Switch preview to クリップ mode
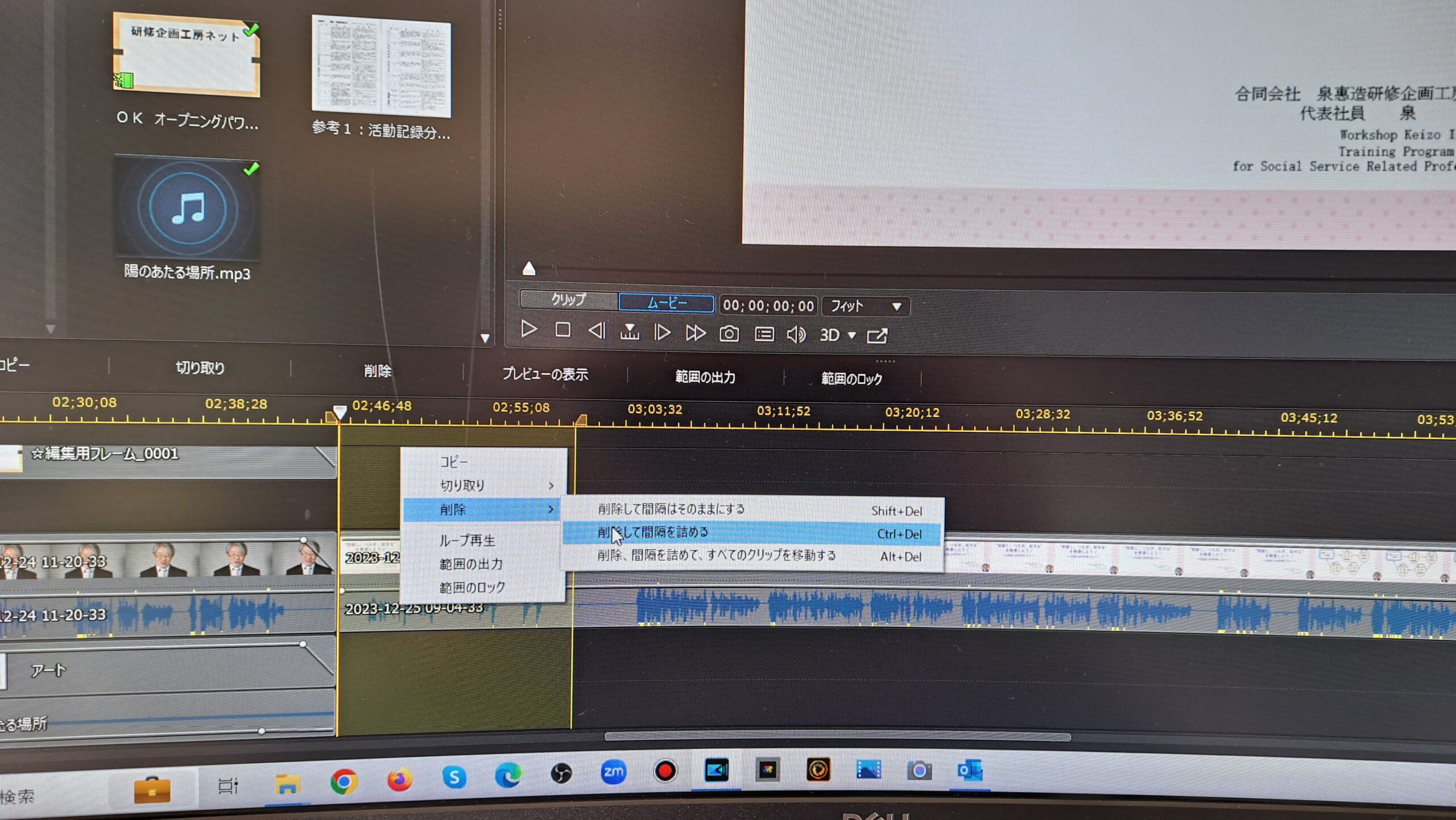Viewport: 1456px width, 820px height. 568,300
